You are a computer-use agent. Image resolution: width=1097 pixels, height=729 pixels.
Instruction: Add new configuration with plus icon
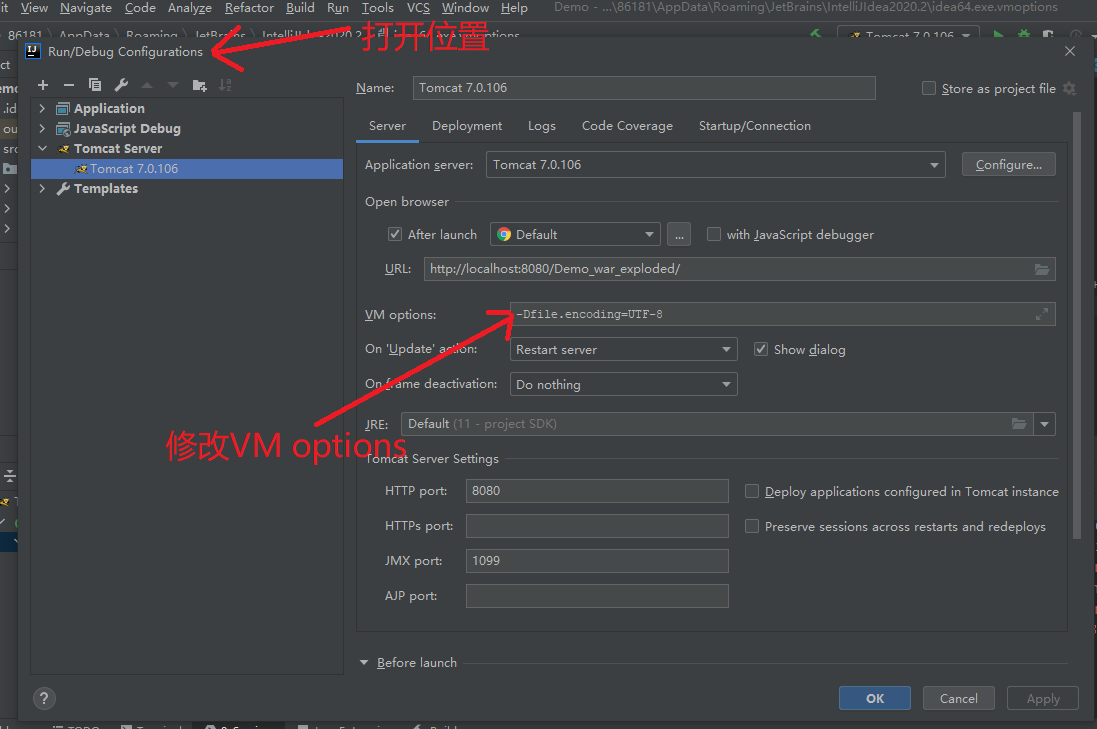43,85
